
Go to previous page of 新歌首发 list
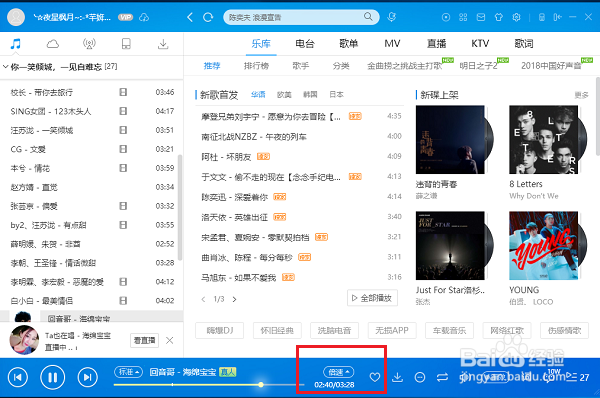click(203, 299)
